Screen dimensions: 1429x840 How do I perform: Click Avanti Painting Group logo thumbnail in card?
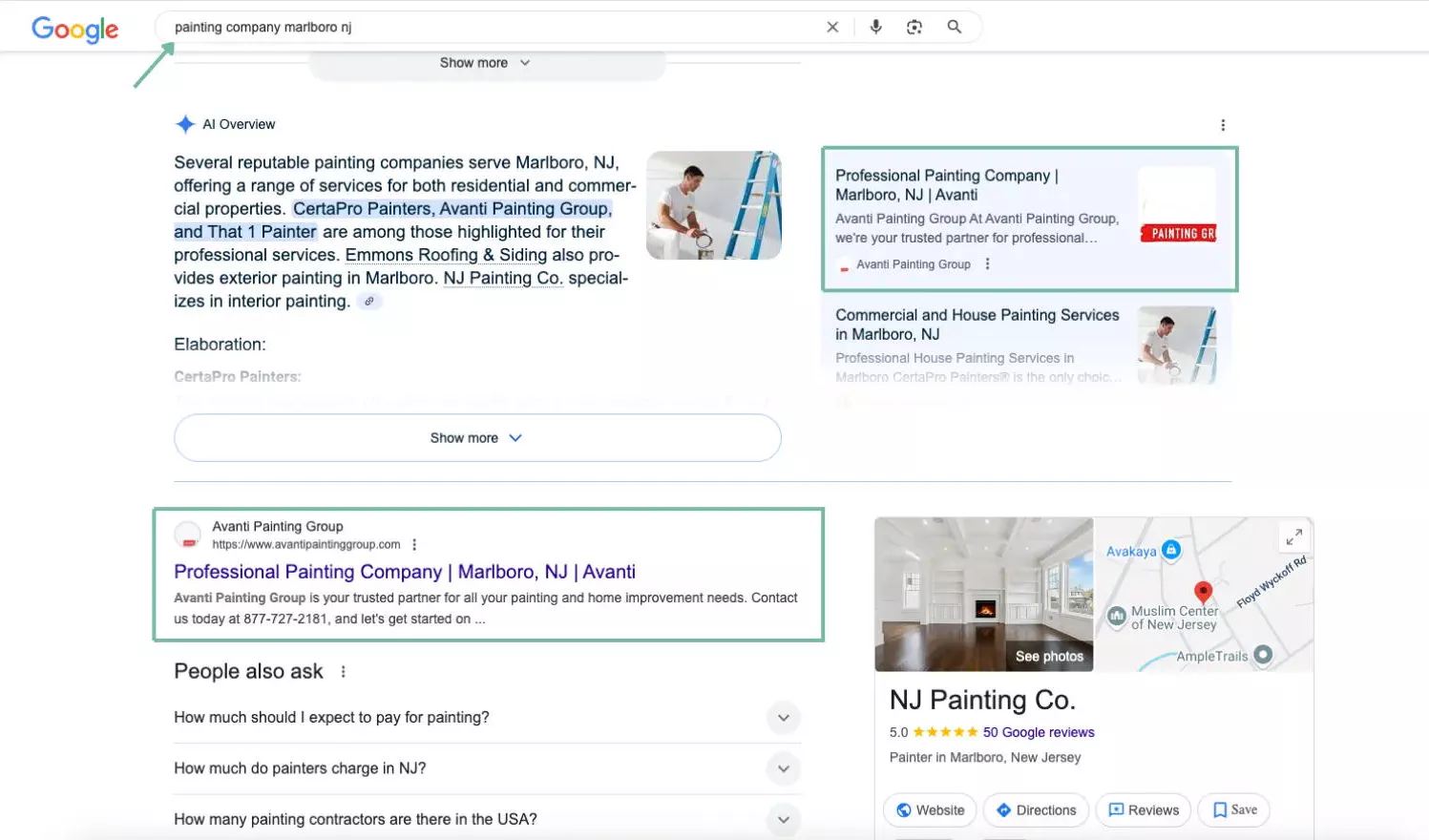(x=1177, y=205)
